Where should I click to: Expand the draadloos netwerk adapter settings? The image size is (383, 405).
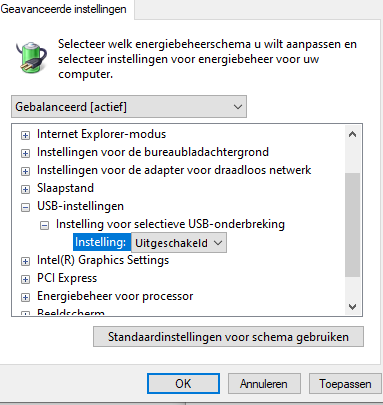25,171
